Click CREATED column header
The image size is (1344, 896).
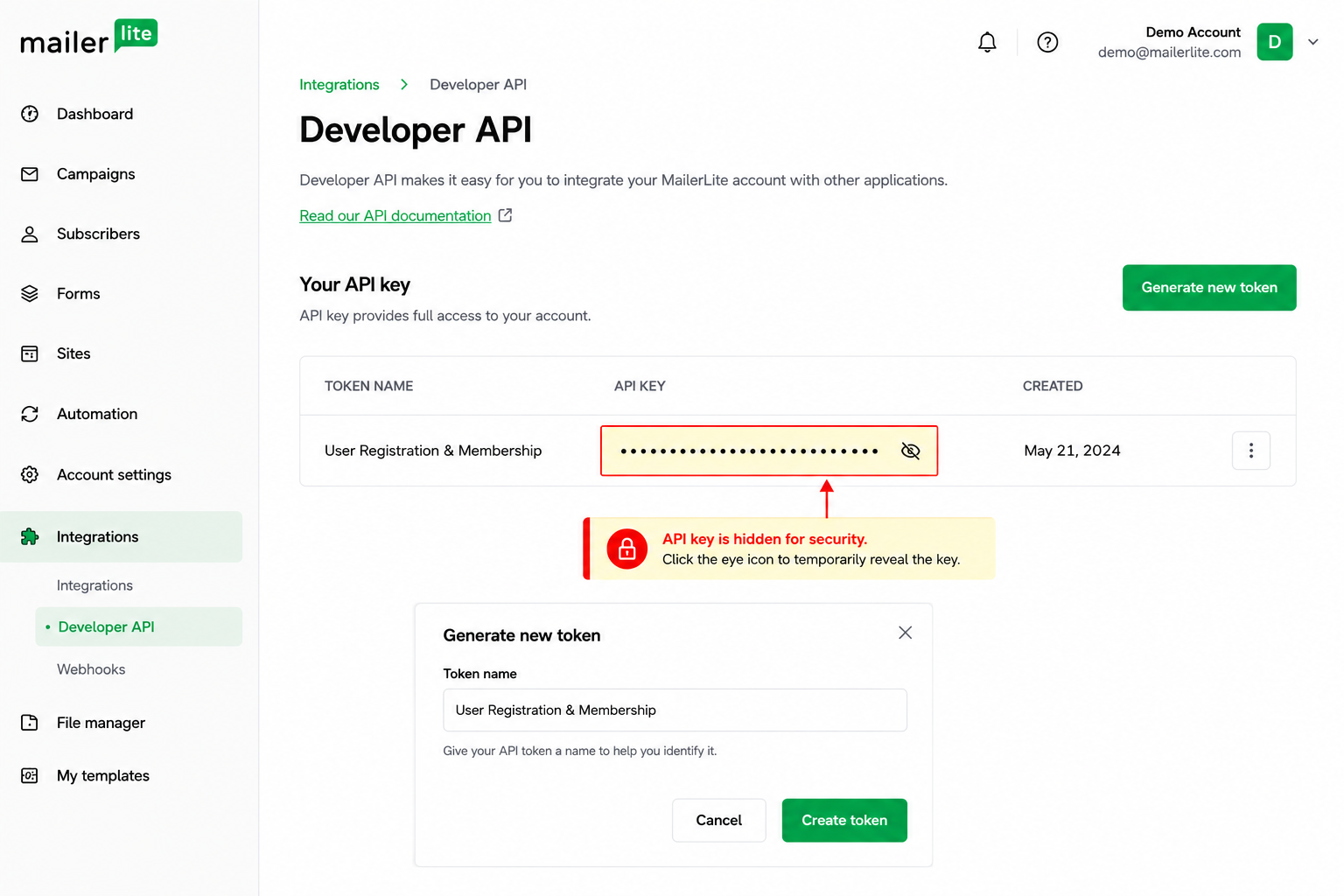[1053, 386]
